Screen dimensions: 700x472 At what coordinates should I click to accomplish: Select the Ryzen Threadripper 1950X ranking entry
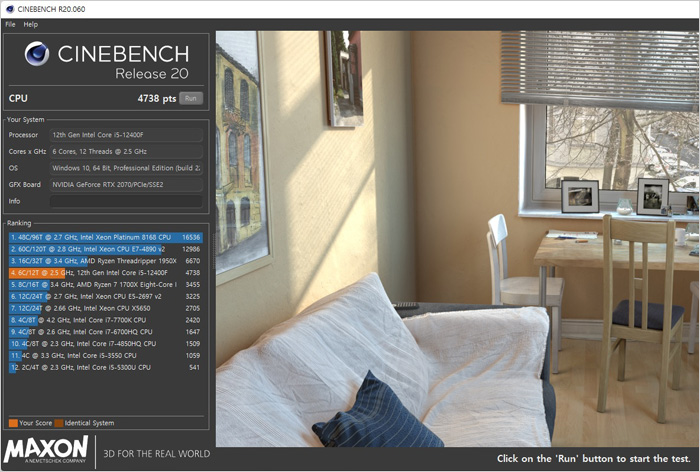coord(105,260)
